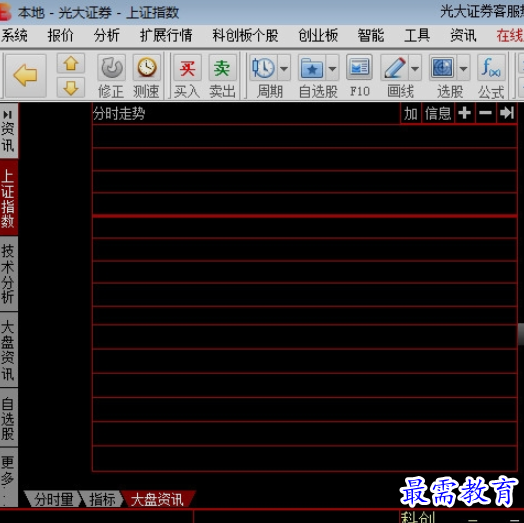Click the 自选股 starred folder icon
The width and height of the screenshot is (524, 523).
tap(311, 69)
